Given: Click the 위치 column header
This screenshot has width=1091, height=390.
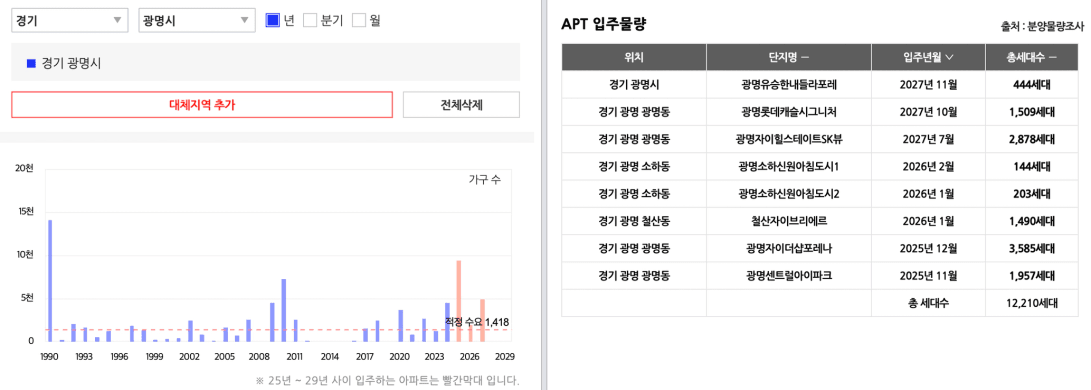Looking at the screenshot, I should pyautogui.click(x=634, y=57).
